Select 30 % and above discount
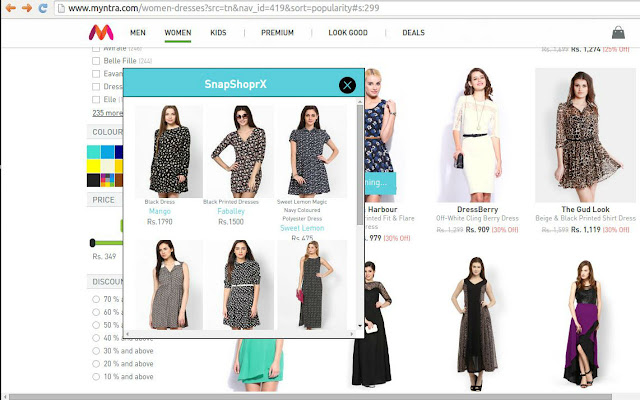Viewport: 640px width, 400px height. pyautogui.click(x=96, y=351)
